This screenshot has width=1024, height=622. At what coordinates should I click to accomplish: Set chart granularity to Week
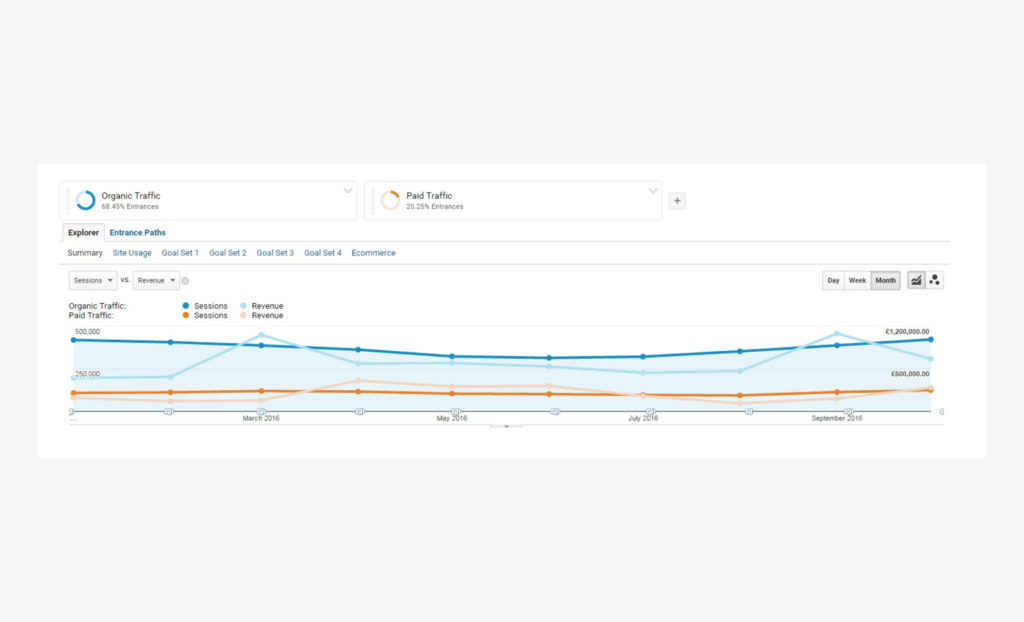pyautogui.click(x=857, y=280)
